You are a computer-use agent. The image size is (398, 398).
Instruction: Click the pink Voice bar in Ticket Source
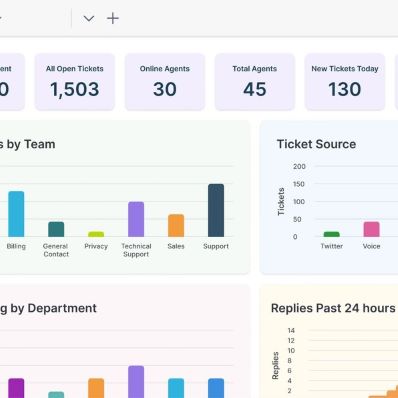click(x=371, y=229)
